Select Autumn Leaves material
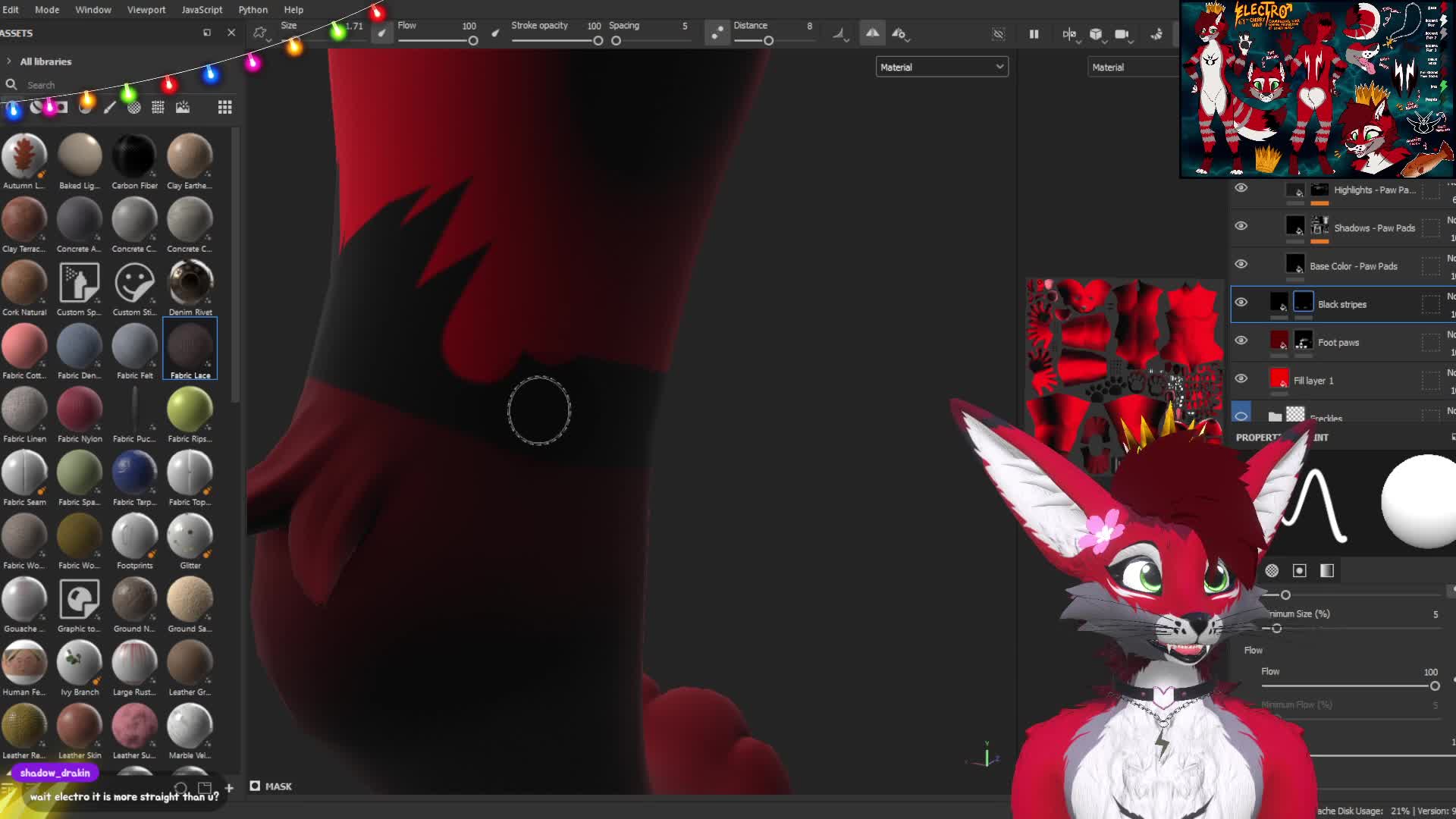Viewport: 1456px width, 819px height. (24, 161)
